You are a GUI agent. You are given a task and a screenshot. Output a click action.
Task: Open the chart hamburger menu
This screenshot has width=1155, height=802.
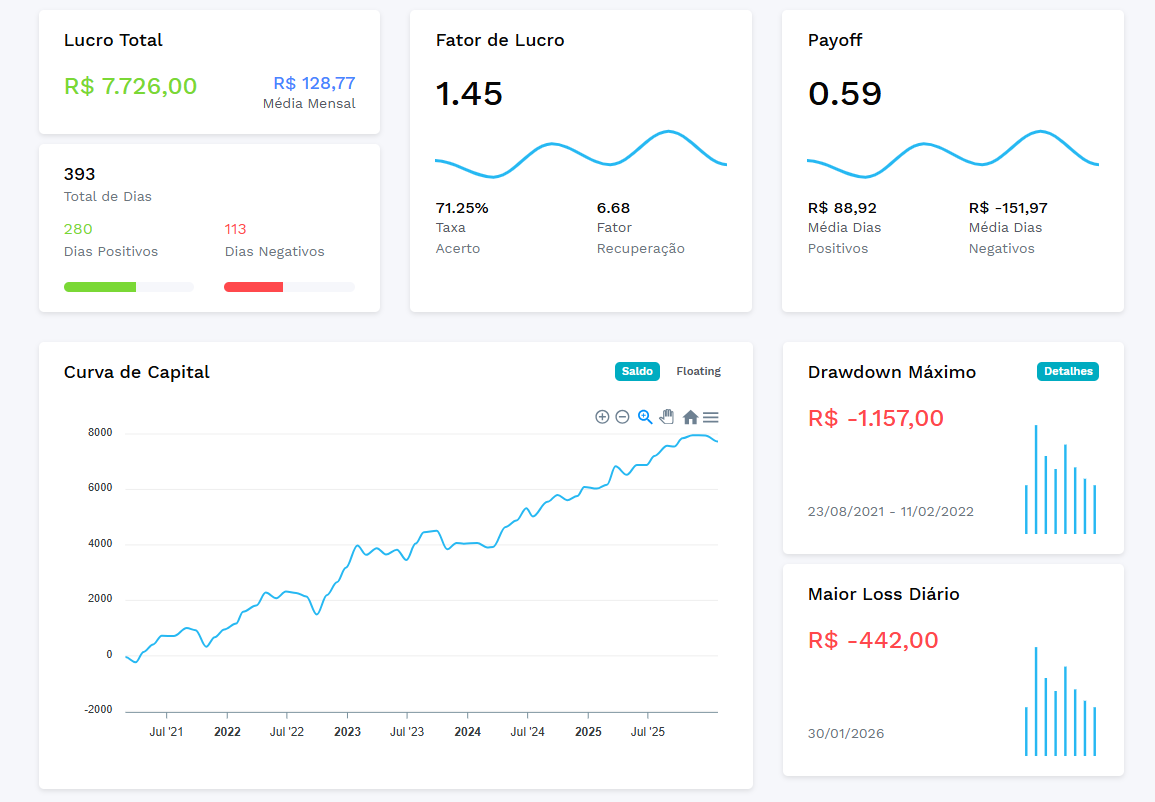(x=711, y=417)
